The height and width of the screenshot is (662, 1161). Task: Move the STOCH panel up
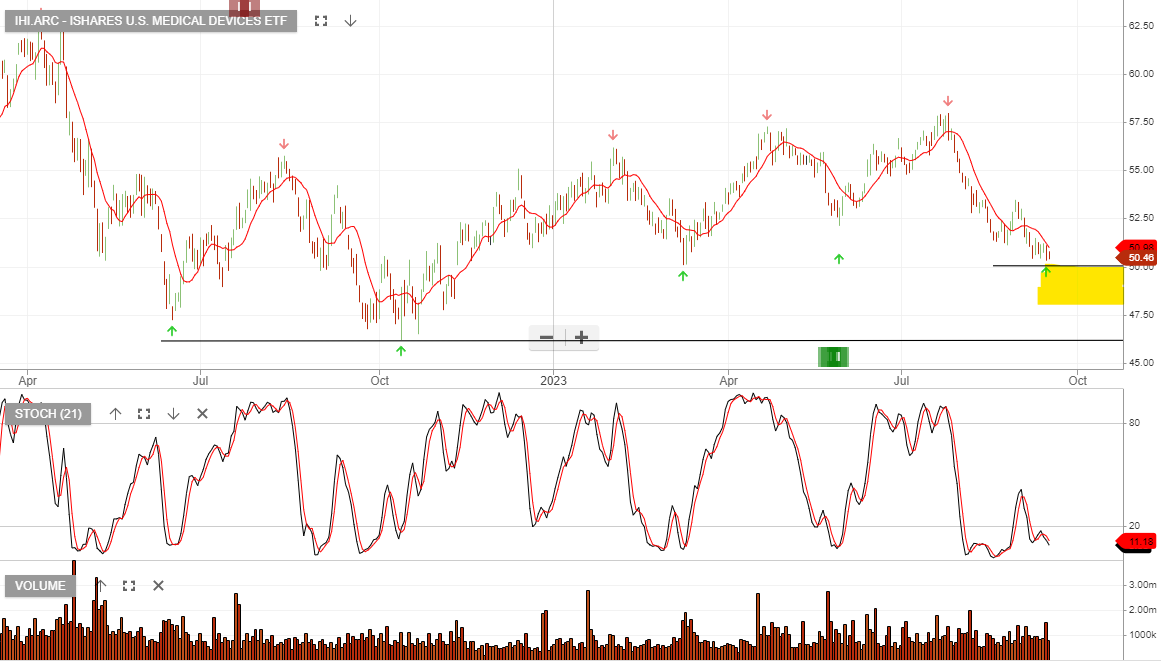[115, 413]
